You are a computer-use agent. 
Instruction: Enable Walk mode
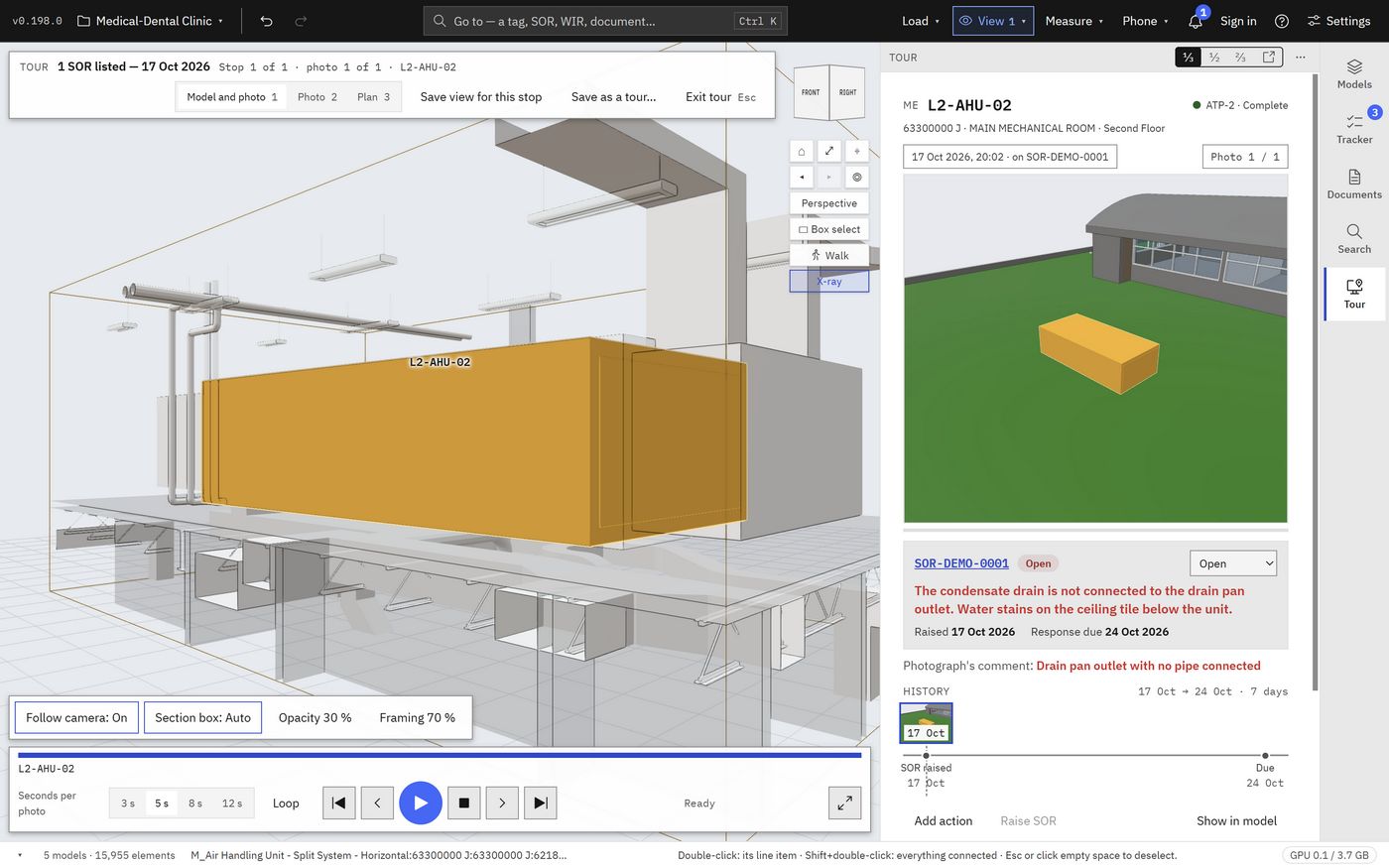(829, 255)
